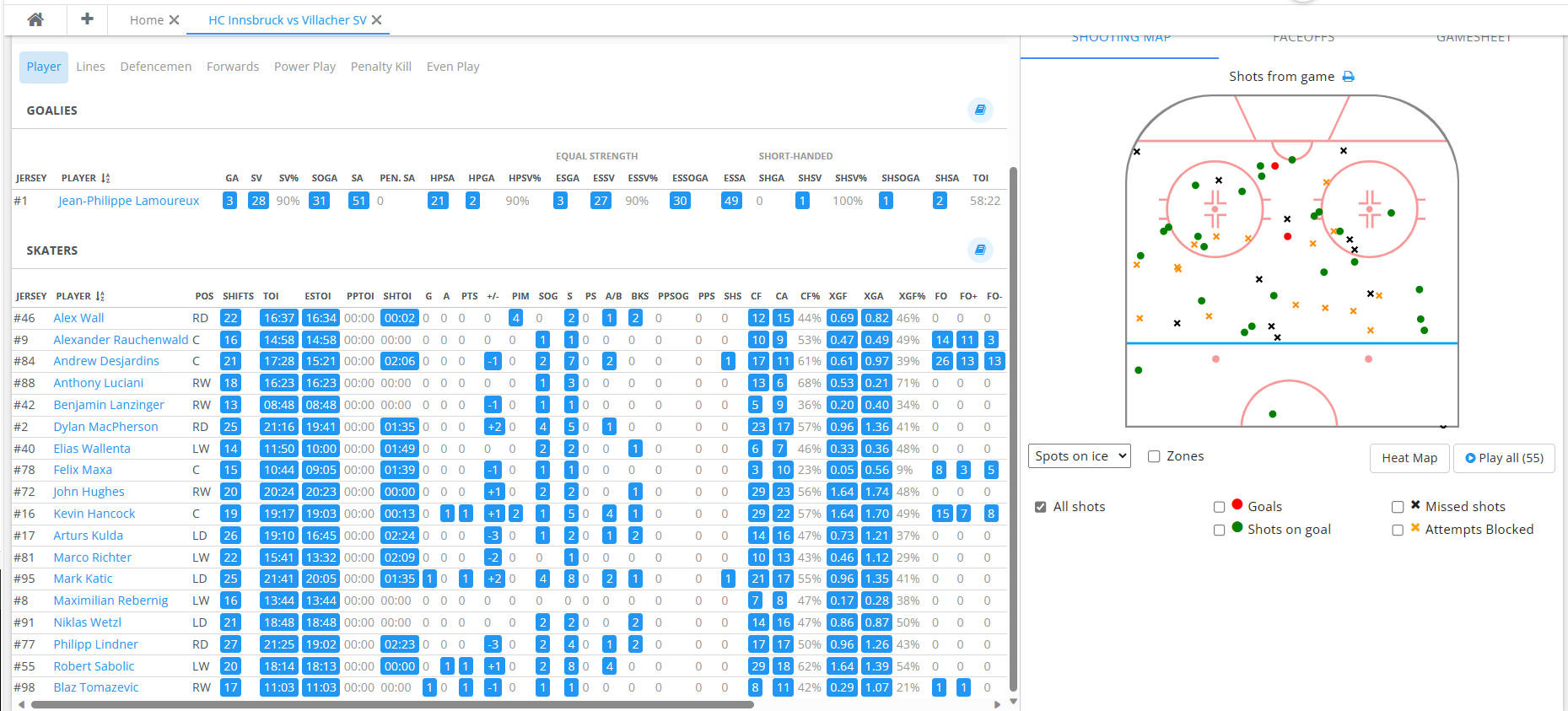Screen dimensions: 1568x711
Task: Switch to the Power Play tab
Action: [304, 67]
